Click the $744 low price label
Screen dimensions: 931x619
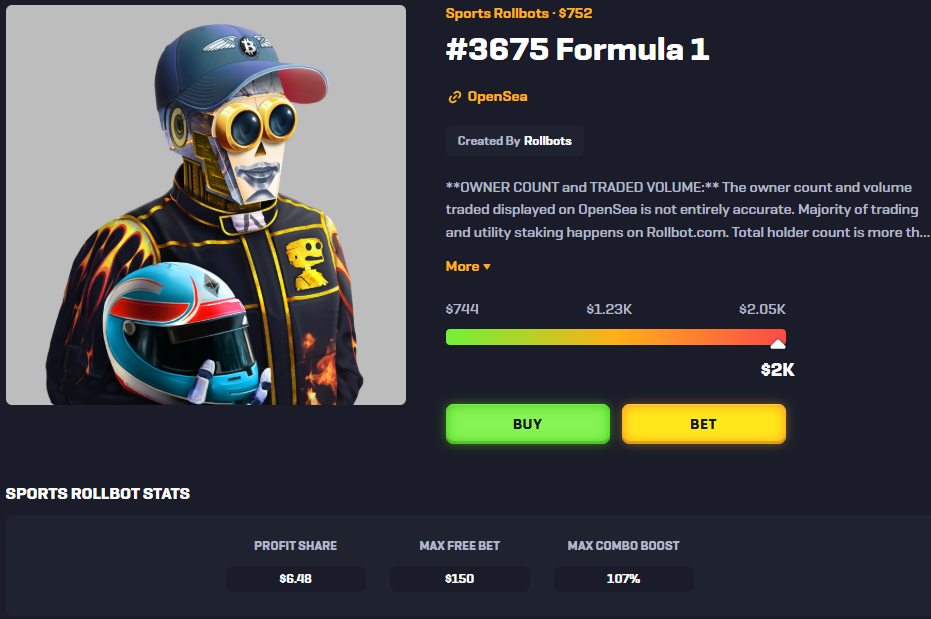[x=463, y=309]
